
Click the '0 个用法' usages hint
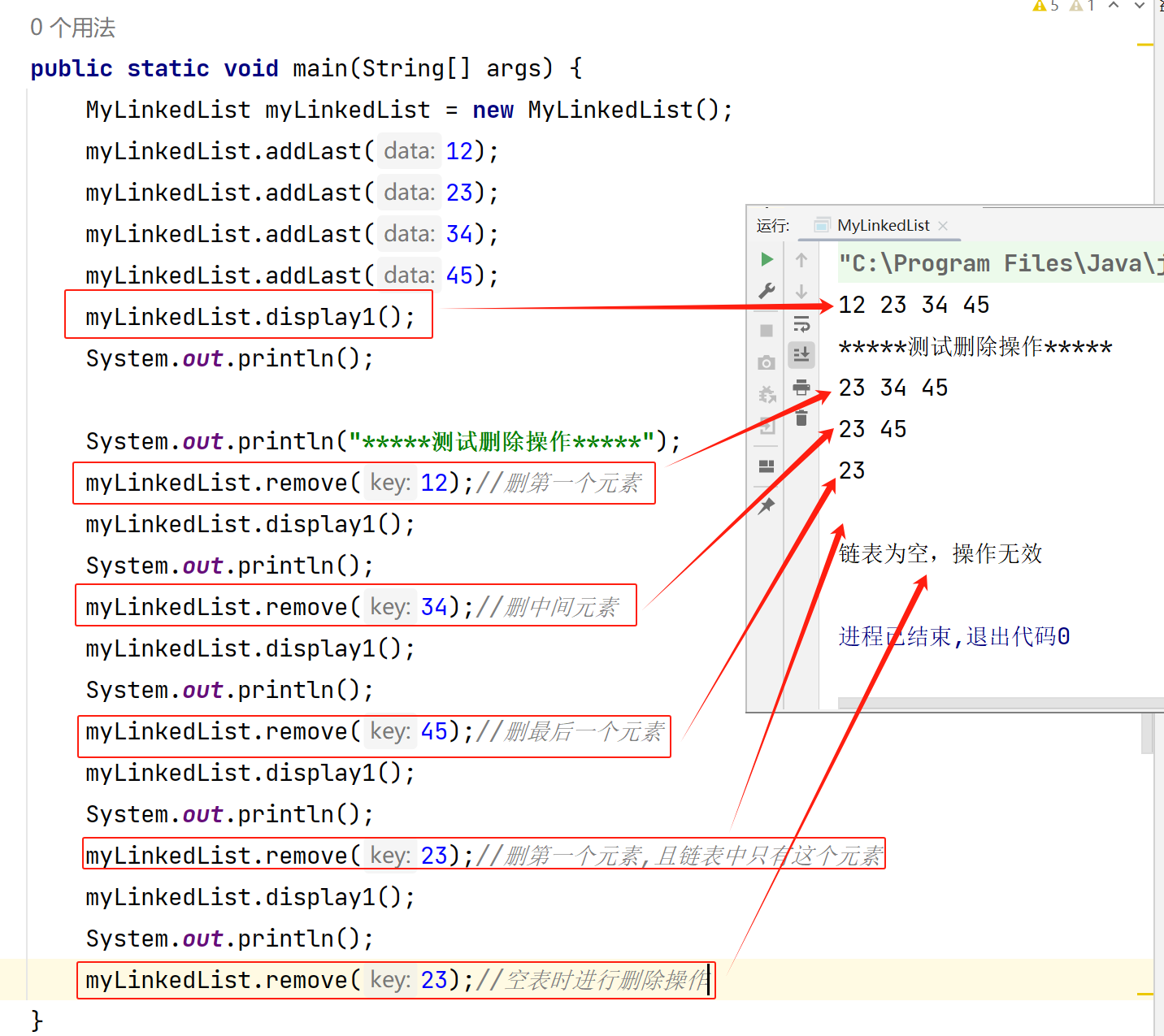click(73, 28)
